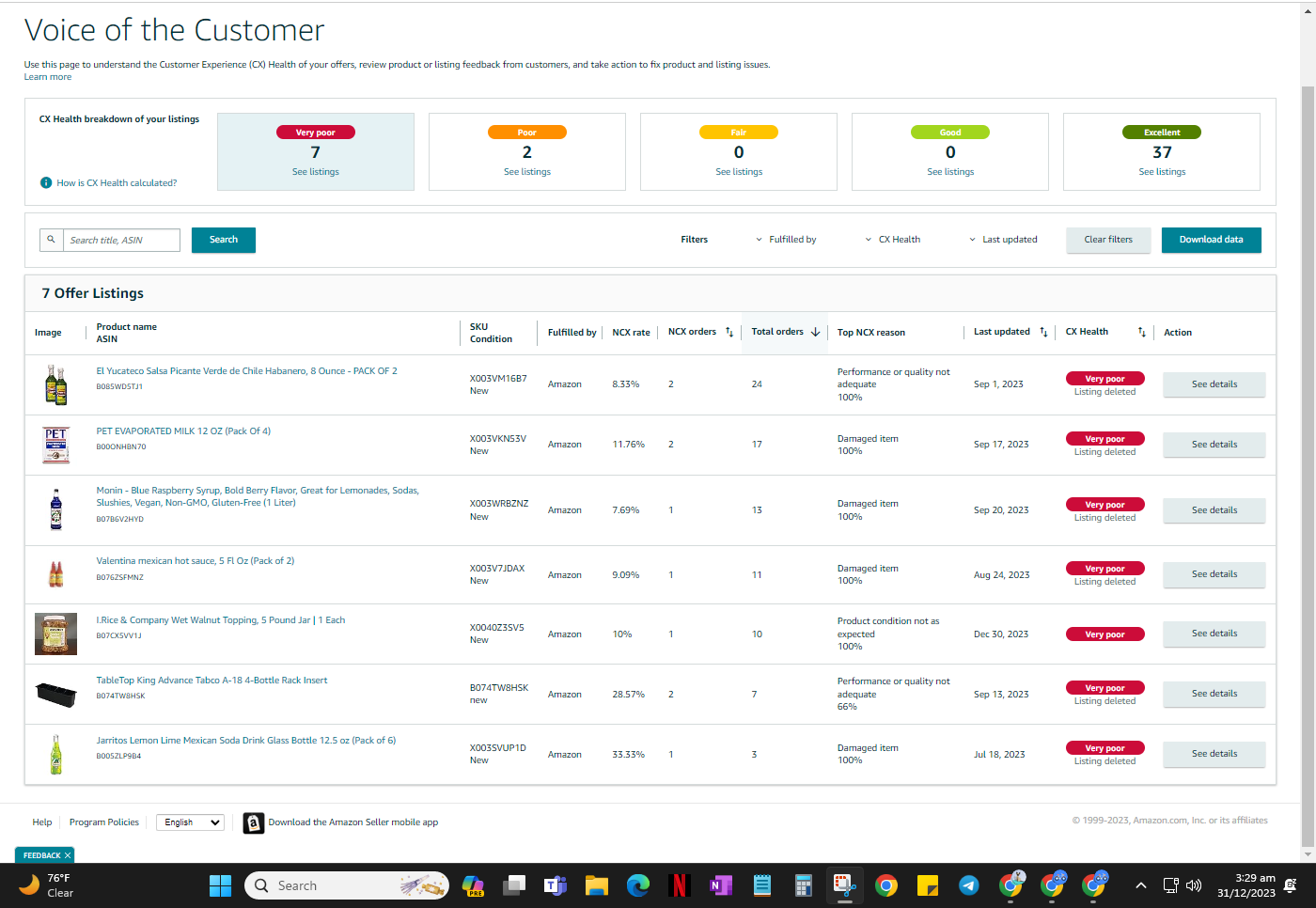Open the notification center bell icon

click(x=1291, y=885)
